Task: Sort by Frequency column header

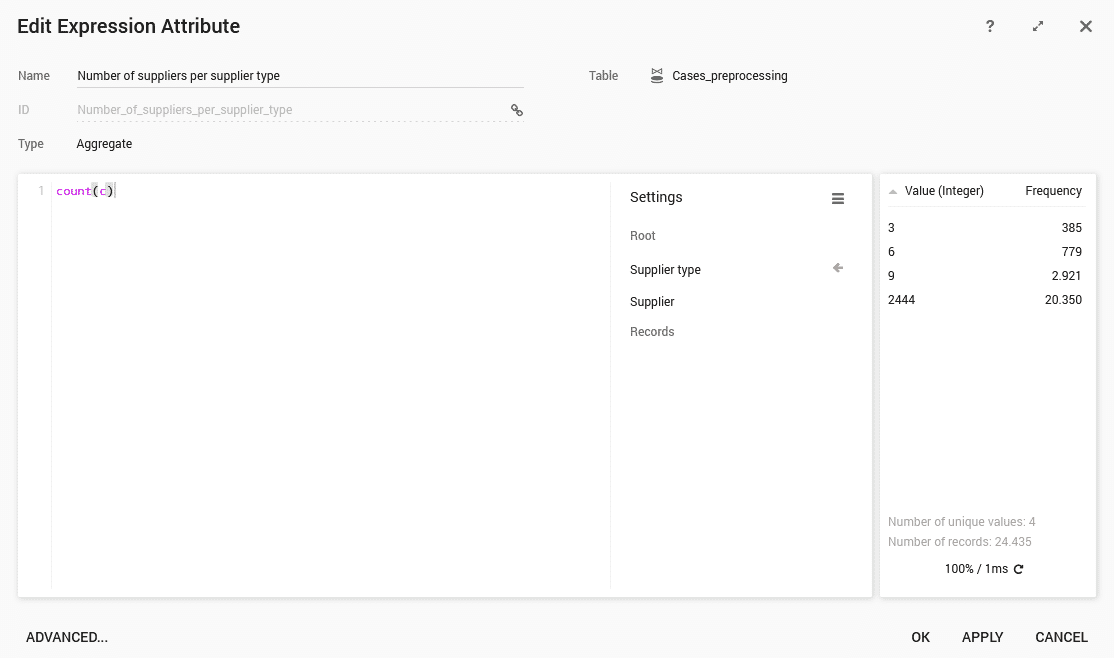Action: [x=1053, y=191]
